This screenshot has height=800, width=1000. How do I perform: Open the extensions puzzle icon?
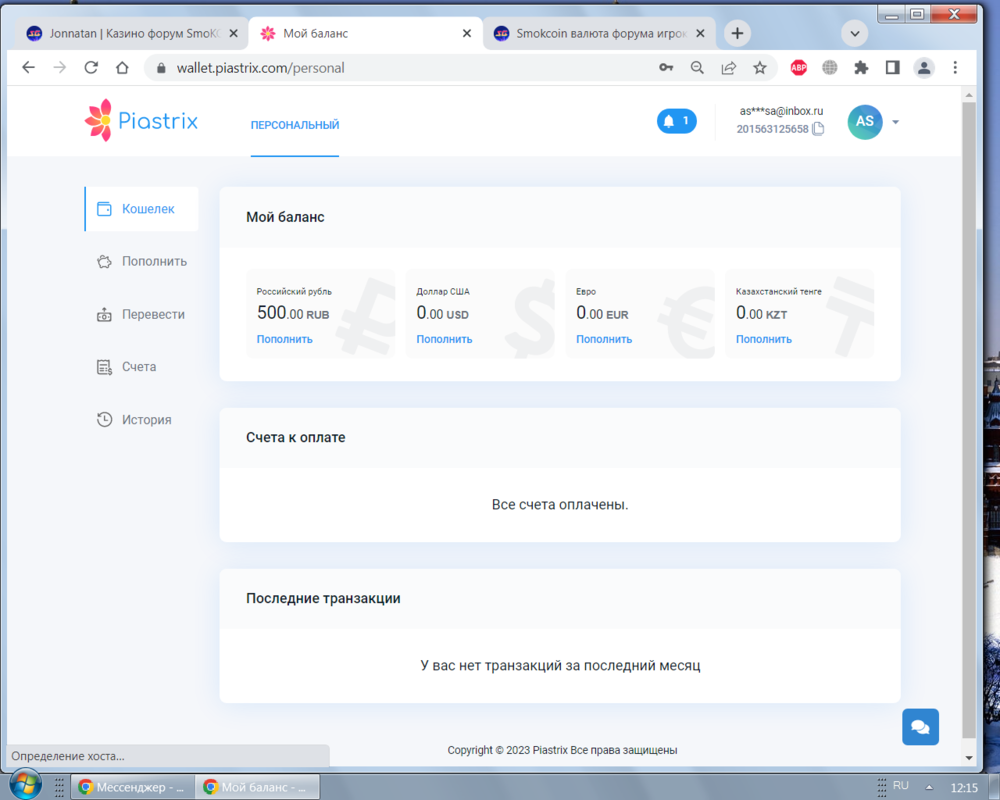(x=861, y=68)
